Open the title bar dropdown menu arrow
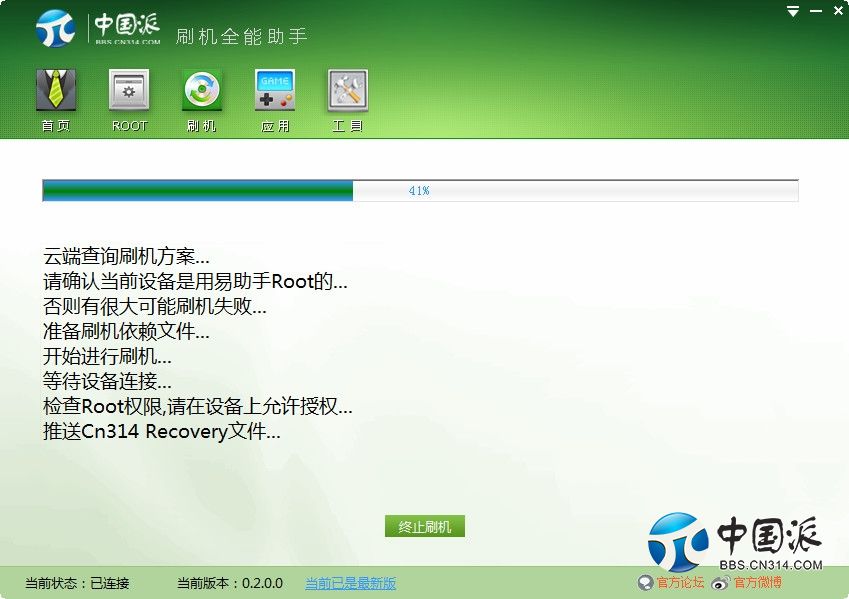849x599 pixels. point(793,11)
